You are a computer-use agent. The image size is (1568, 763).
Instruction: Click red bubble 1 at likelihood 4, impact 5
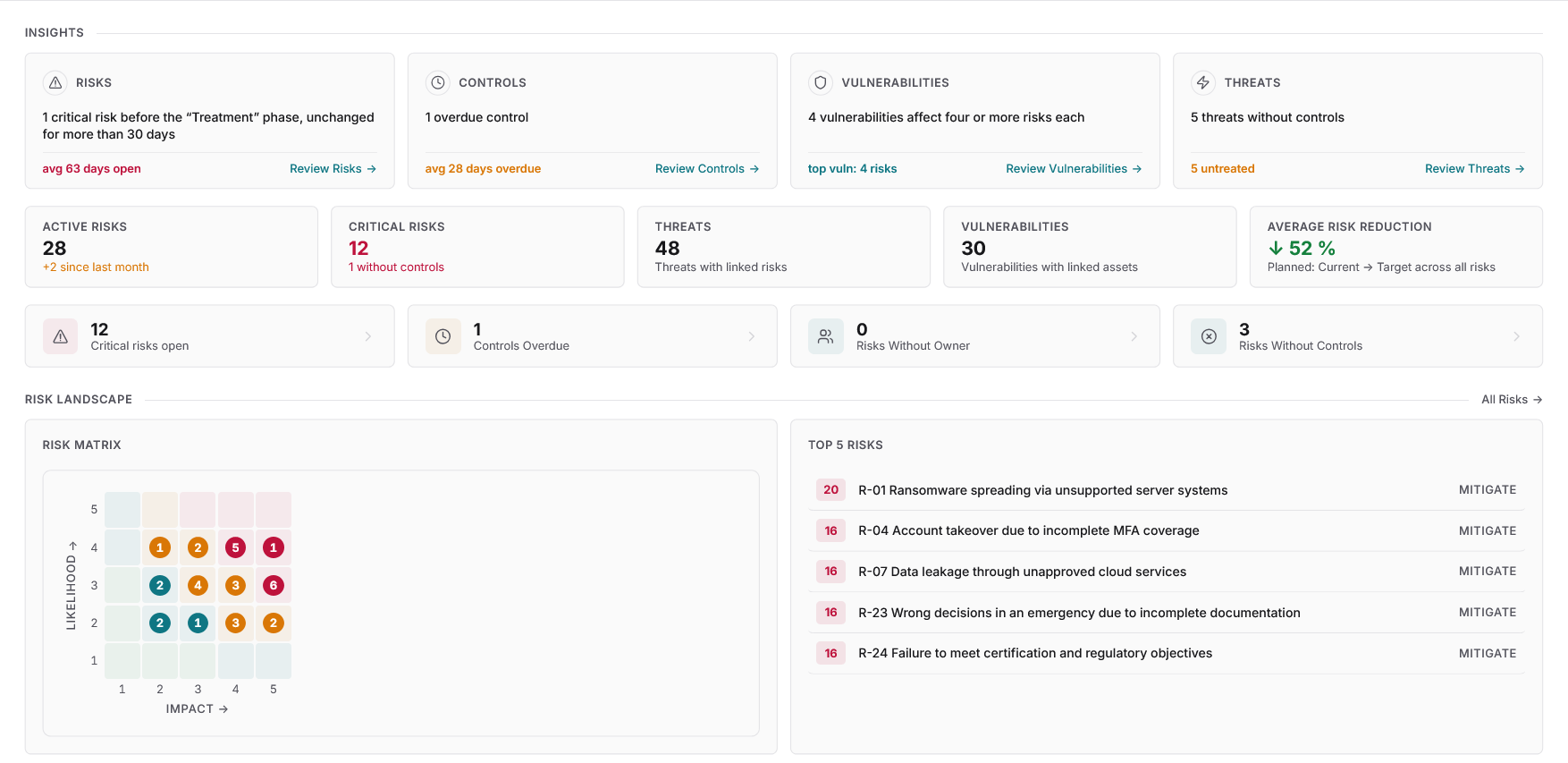click(274, 547)
